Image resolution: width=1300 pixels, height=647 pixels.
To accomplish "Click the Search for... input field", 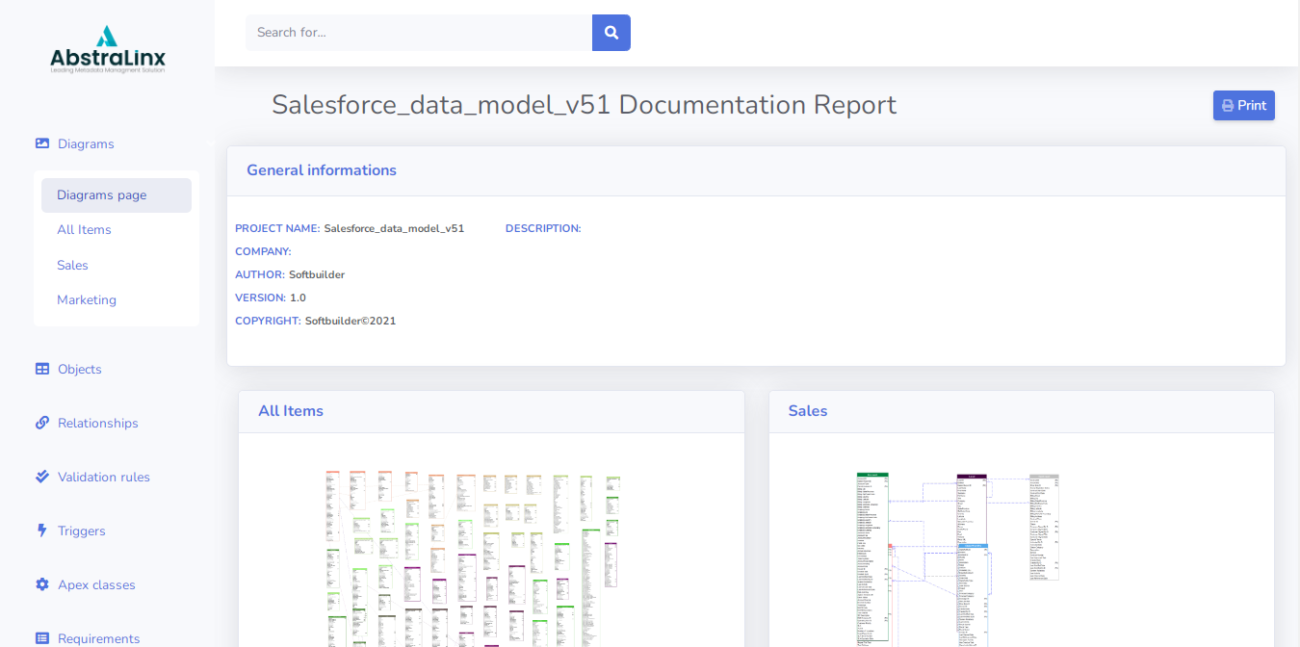I will [418, 32].
